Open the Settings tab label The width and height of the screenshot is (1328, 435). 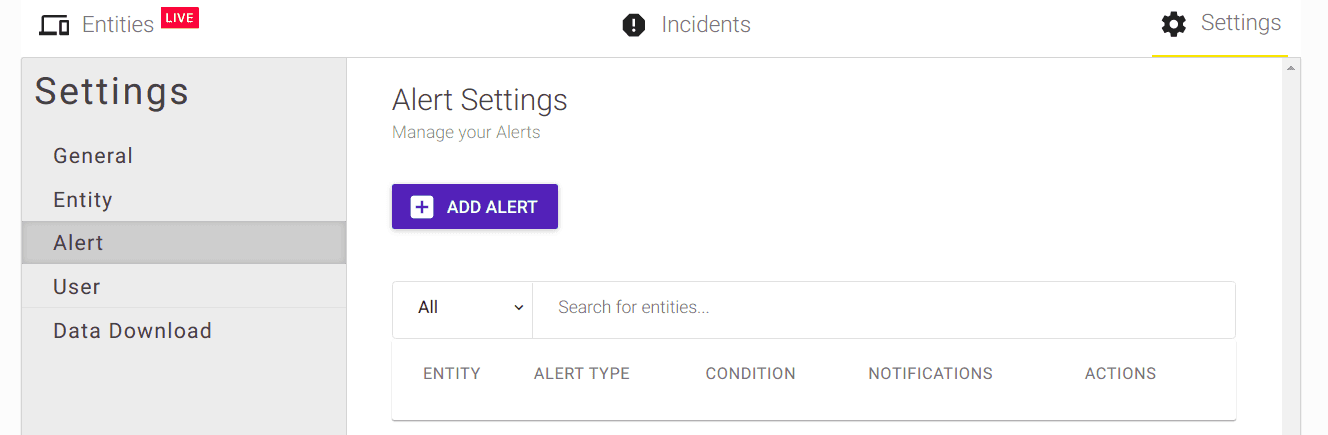1240,23
